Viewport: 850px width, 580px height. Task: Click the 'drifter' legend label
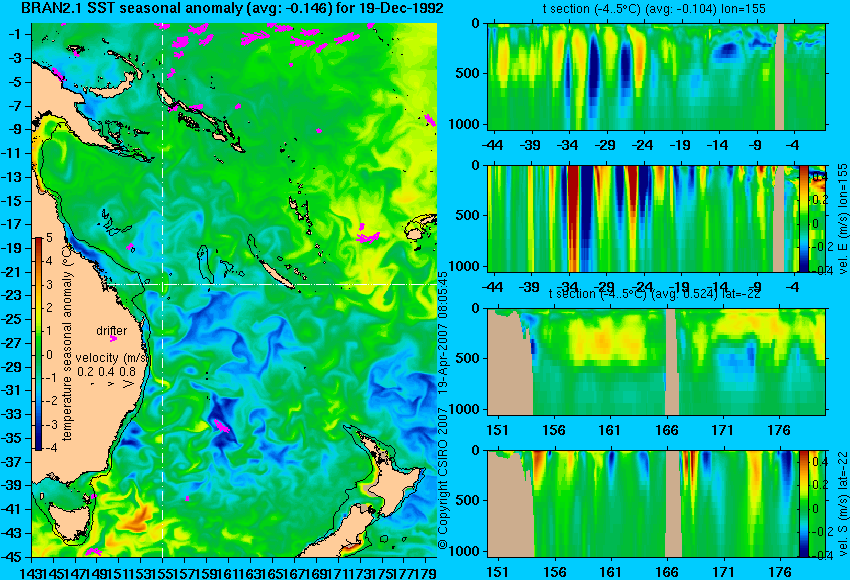click(x=112, y=331)
